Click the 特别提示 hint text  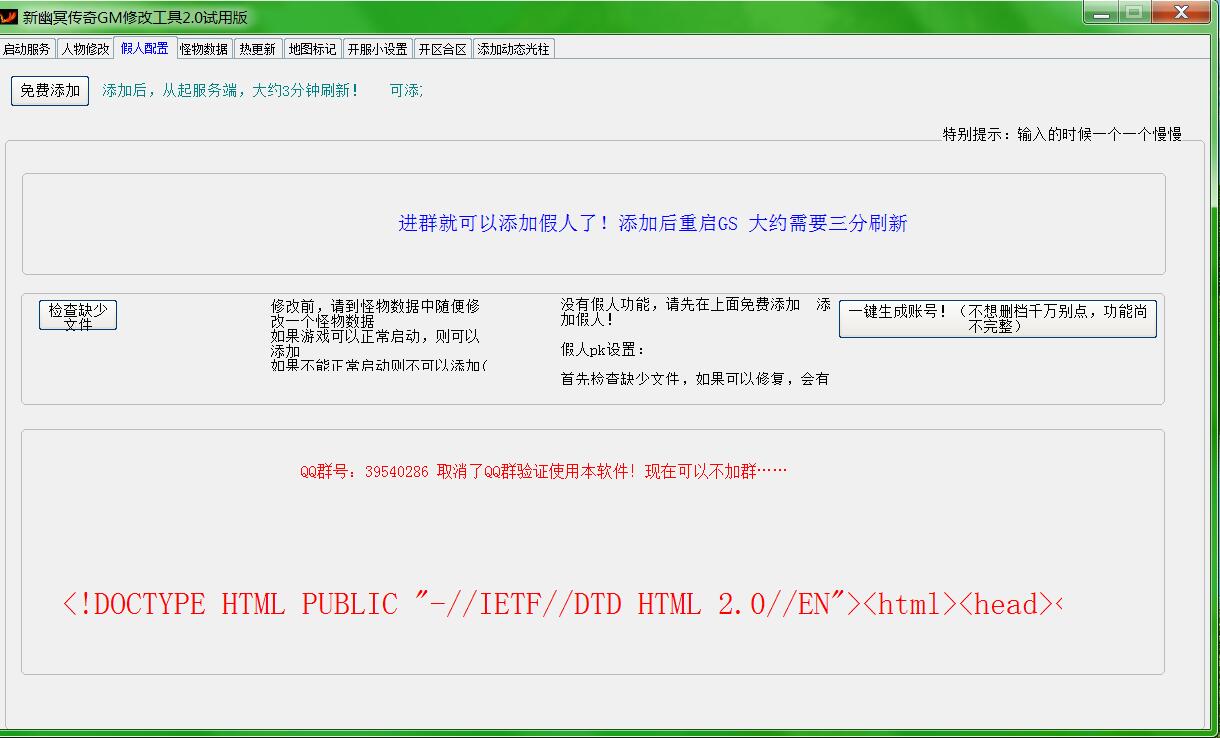click(1061, 134)
